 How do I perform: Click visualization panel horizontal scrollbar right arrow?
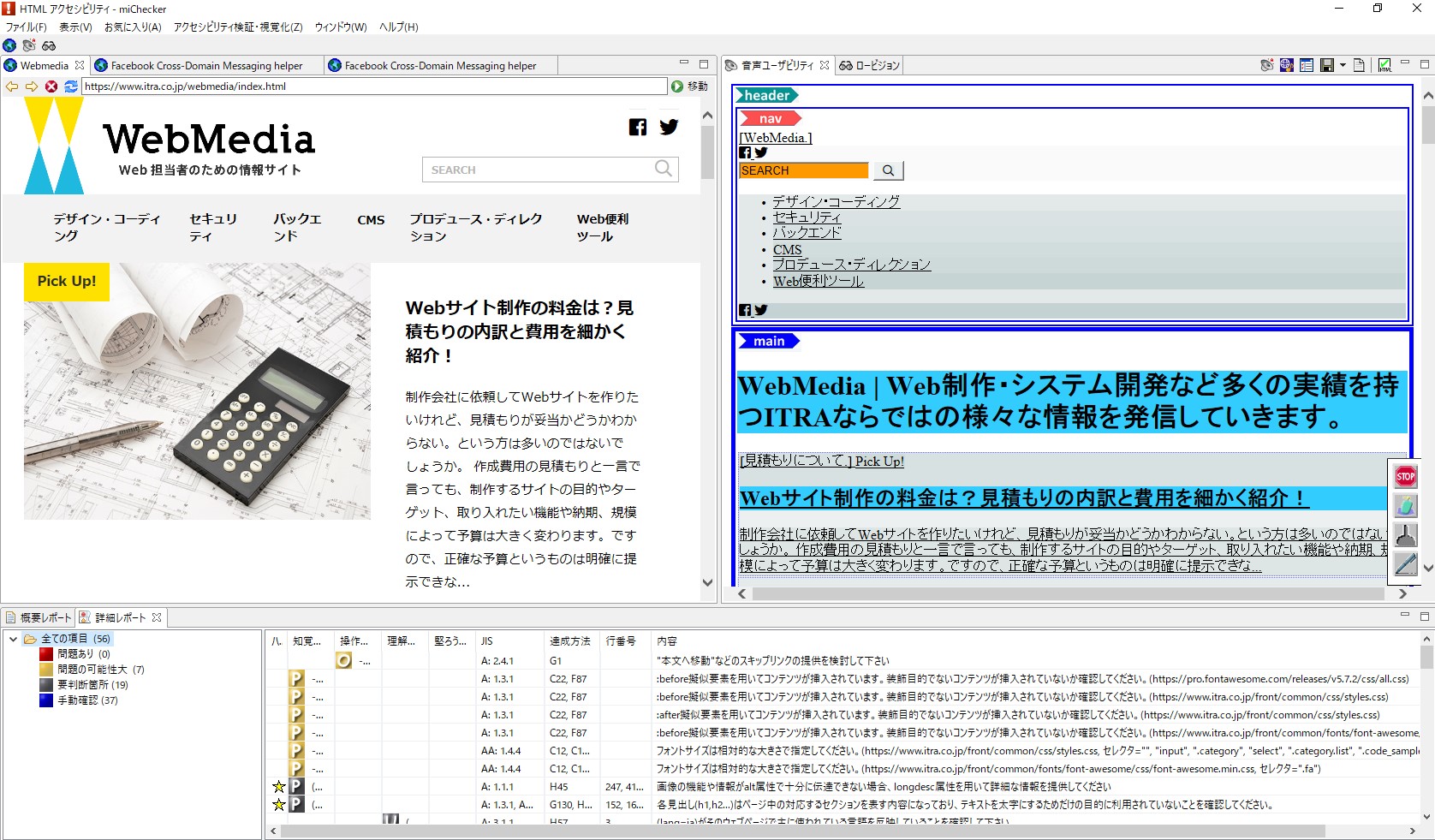tap(1402, 593)
